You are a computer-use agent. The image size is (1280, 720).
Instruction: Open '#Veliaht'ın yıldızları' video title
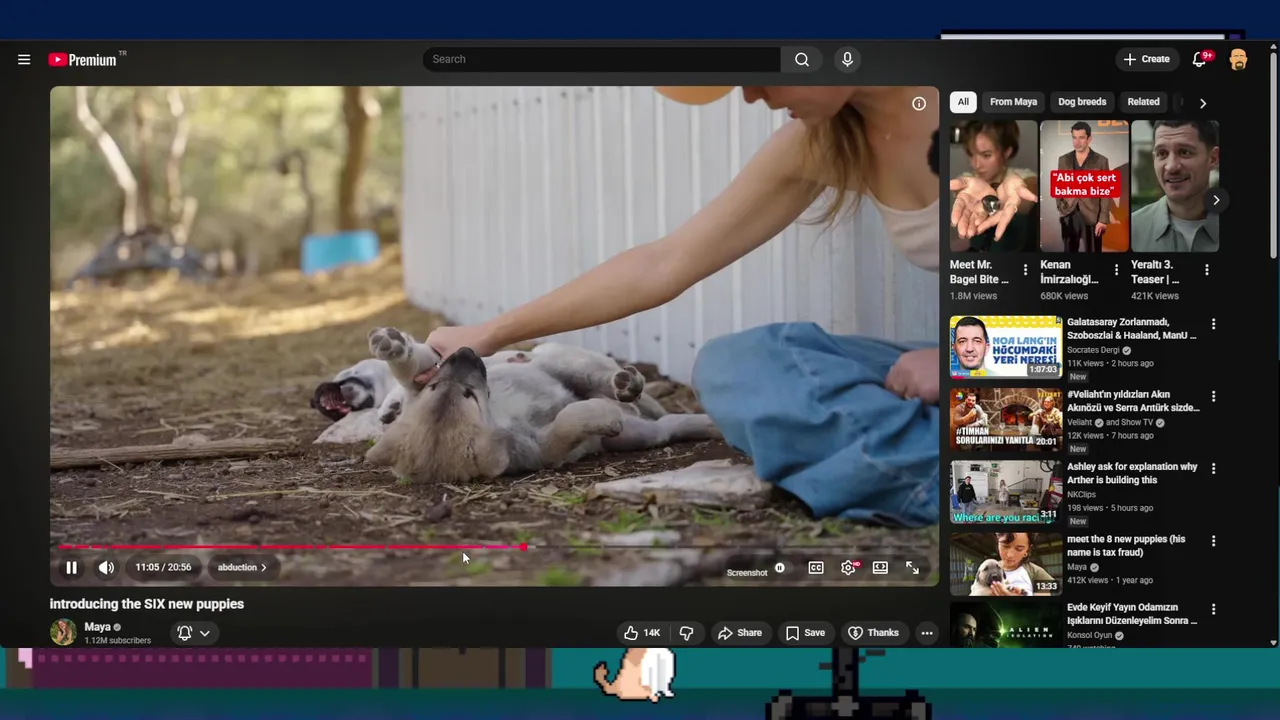tap(1133, 401)
